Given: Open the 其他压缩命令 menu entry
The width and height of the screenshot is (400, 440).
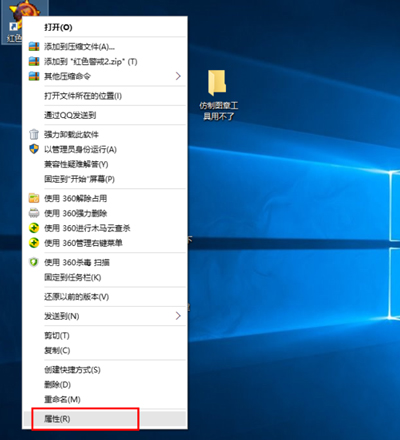Looking at the screenshot, I should pos(104,76).
